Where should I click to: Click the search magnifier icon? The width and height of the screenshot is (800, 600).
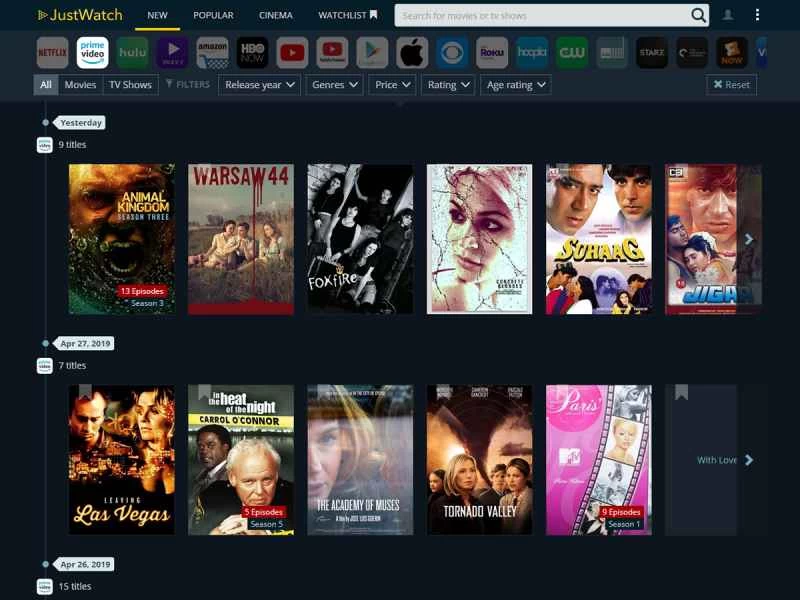[x=698, y=15]
